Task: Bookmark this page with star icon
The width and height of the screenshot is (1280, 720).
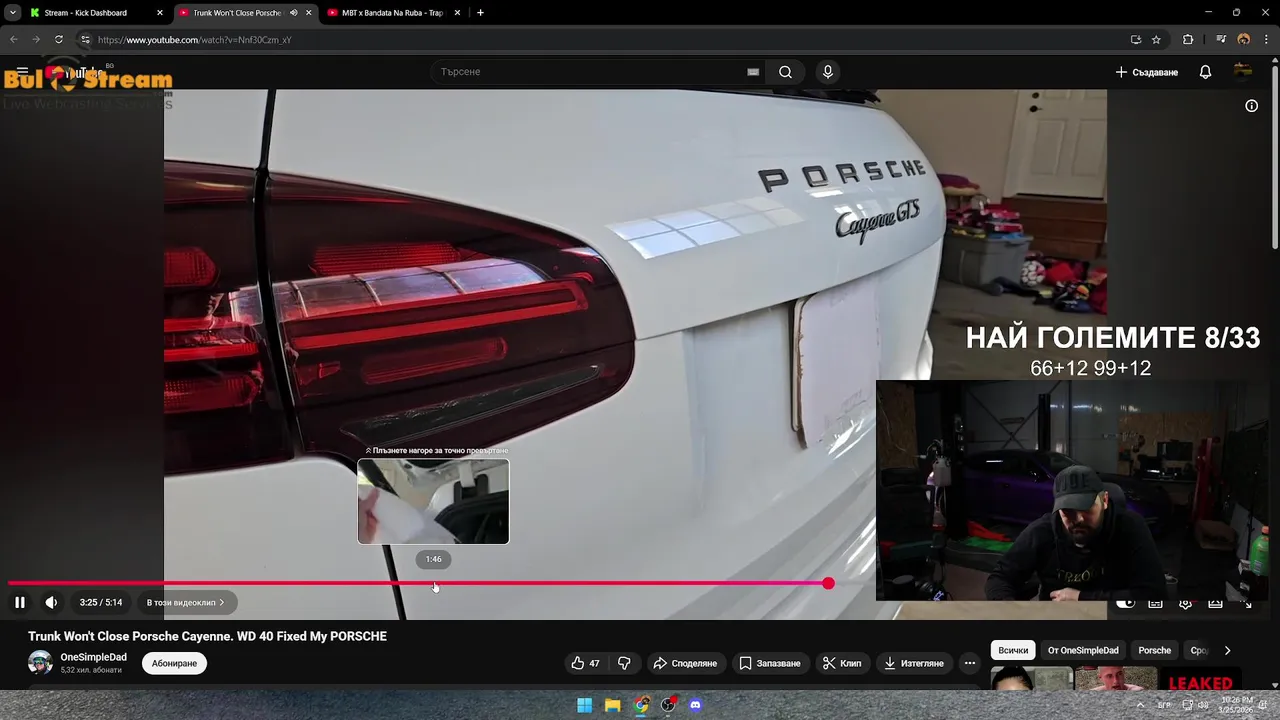Action: coord(1156,40)
